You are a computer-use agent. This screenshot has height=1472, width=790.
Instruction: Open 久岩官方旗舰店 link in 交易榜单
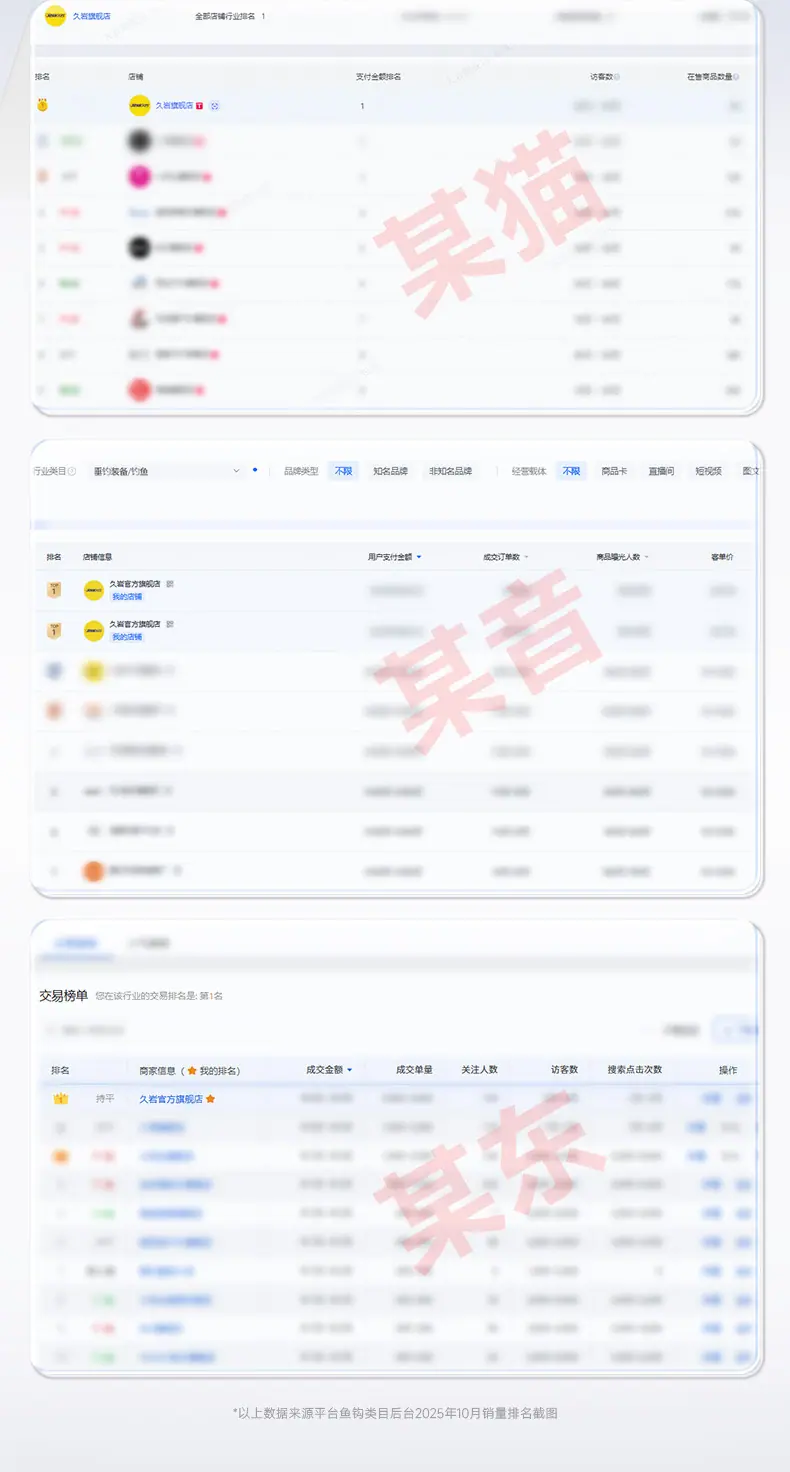coord(171,1098)
